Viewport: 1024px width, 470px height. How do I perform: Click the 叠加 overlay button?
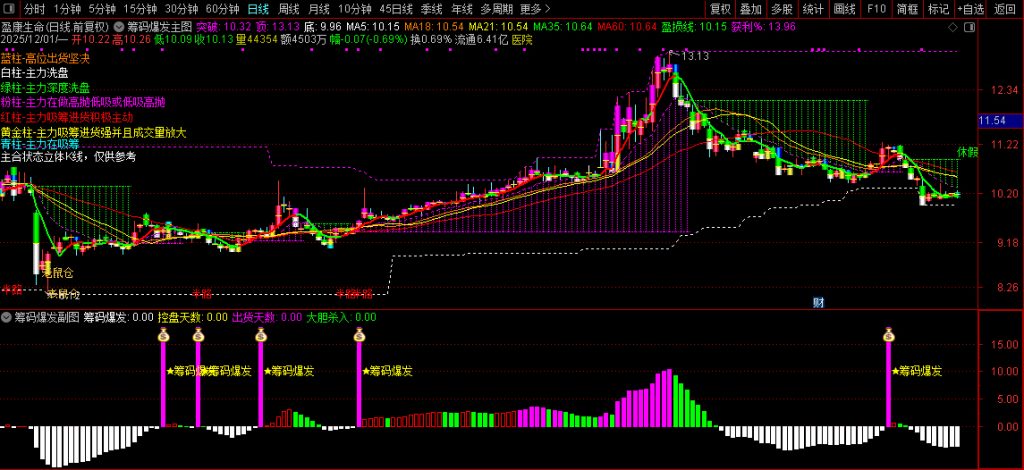tap(751, 9)
